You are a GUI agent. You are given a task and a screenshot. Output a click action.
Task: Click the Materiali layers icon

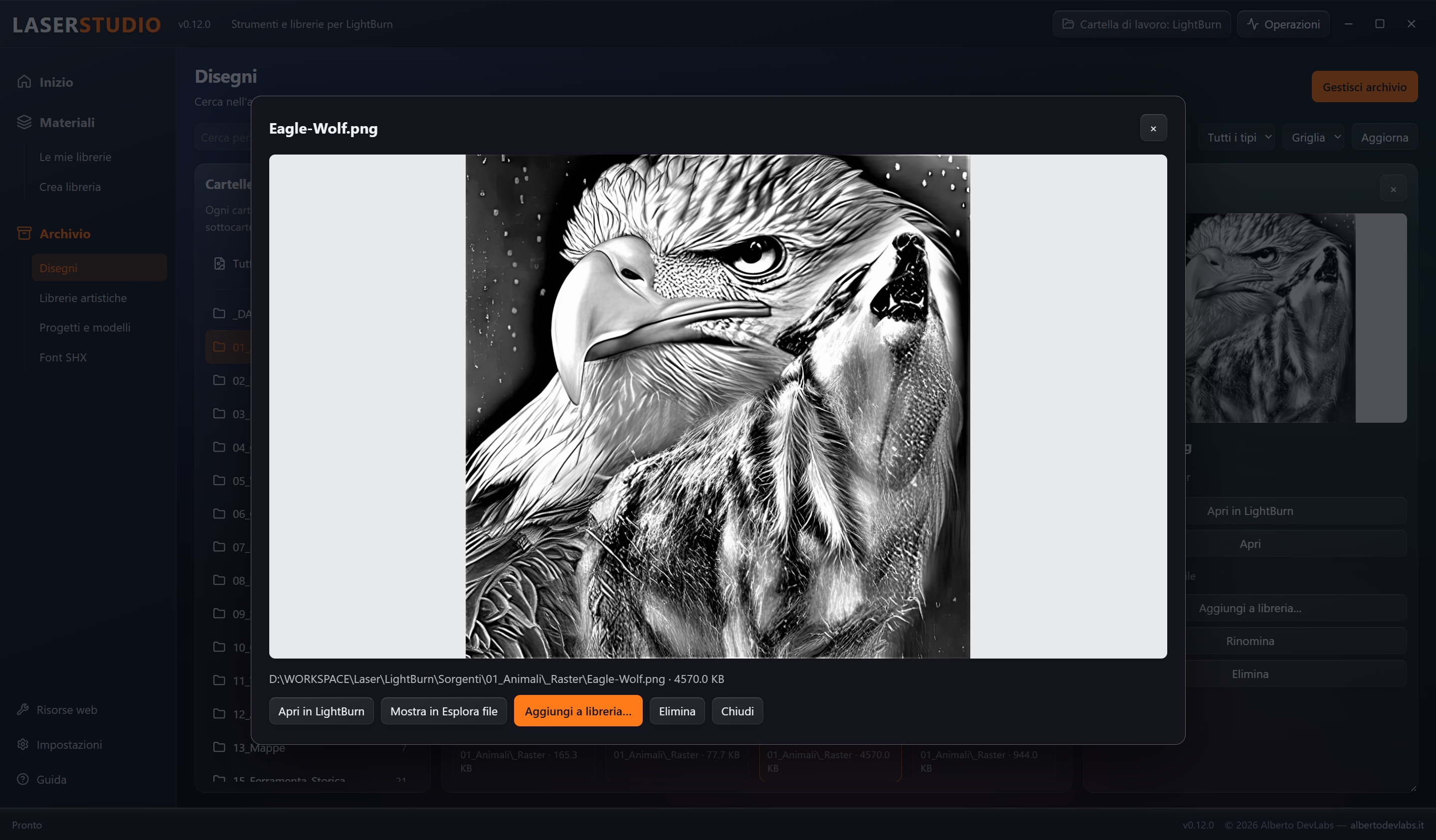click(24, 122)
